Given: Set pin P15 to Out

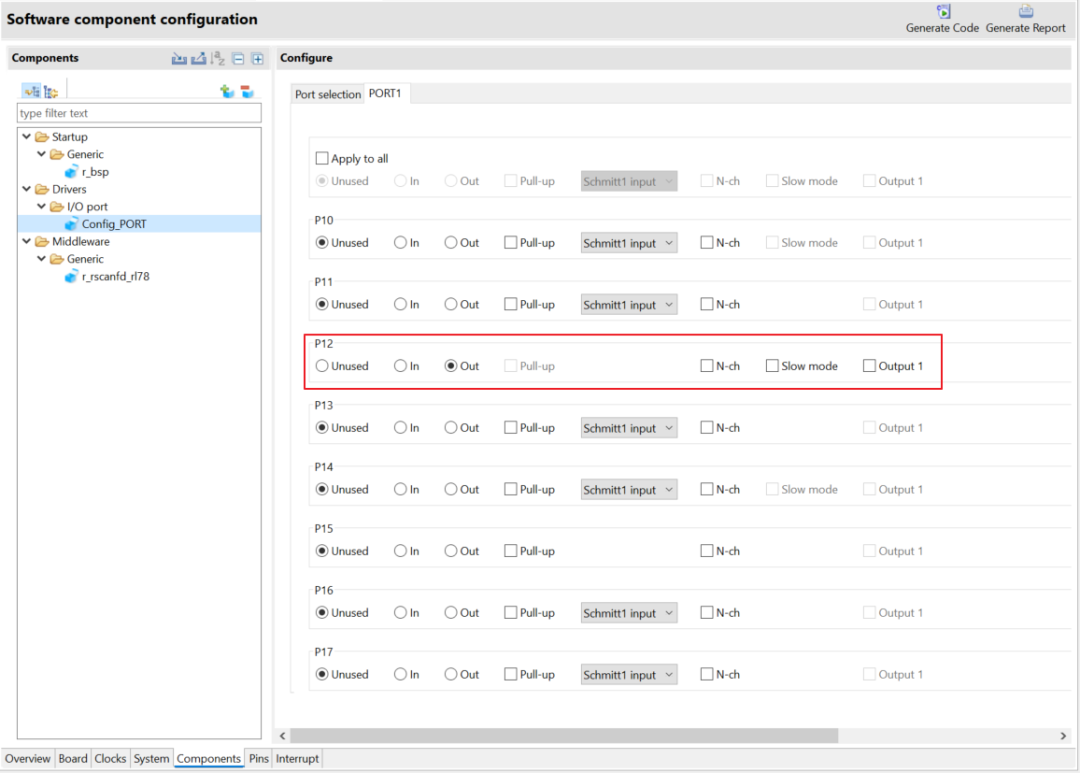Looking at the screenshot, I should [450, 551].
